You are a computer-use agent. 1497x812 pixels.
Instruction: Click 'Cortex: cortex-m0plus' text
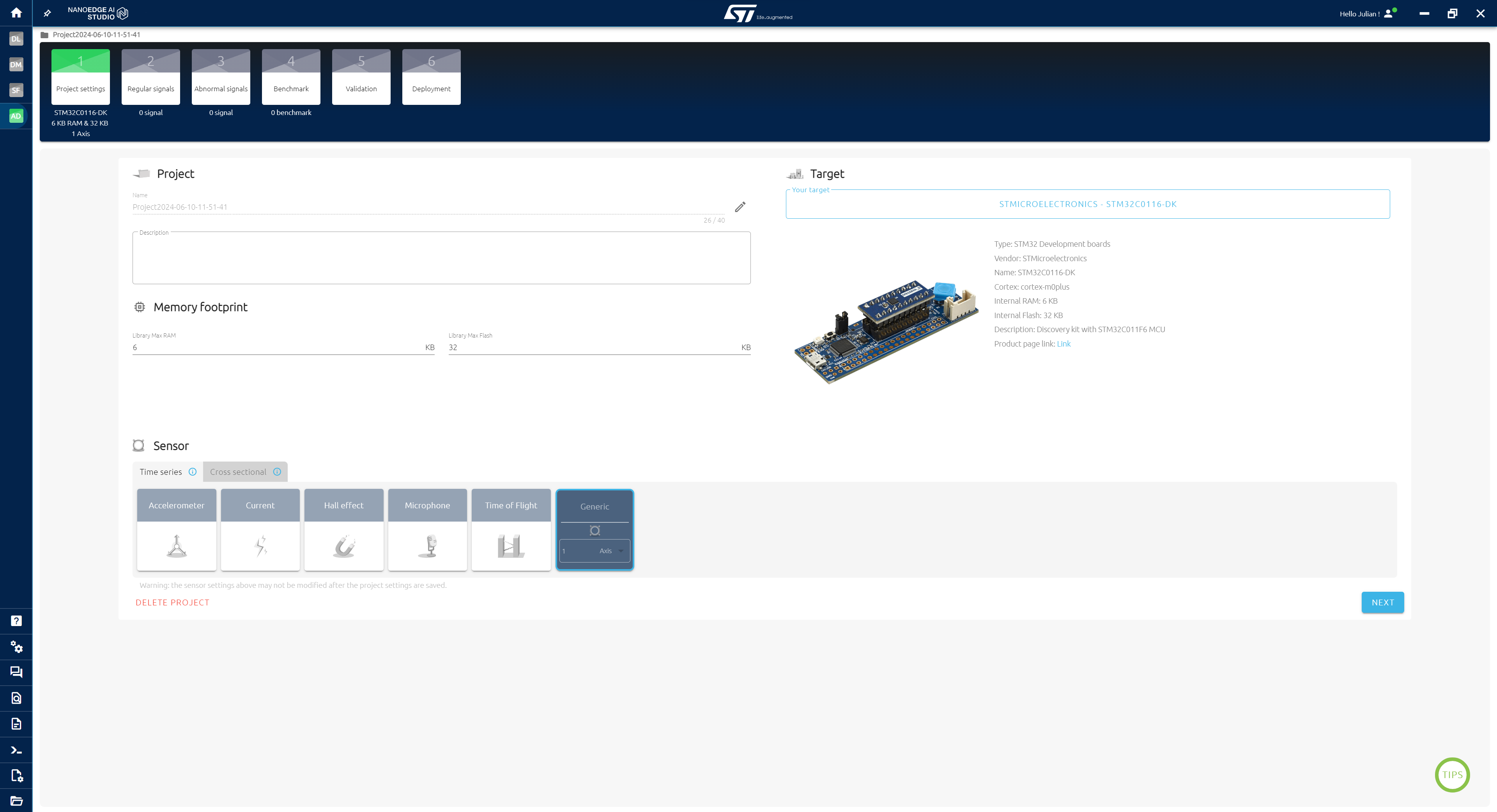click(x=1032, y=287)
